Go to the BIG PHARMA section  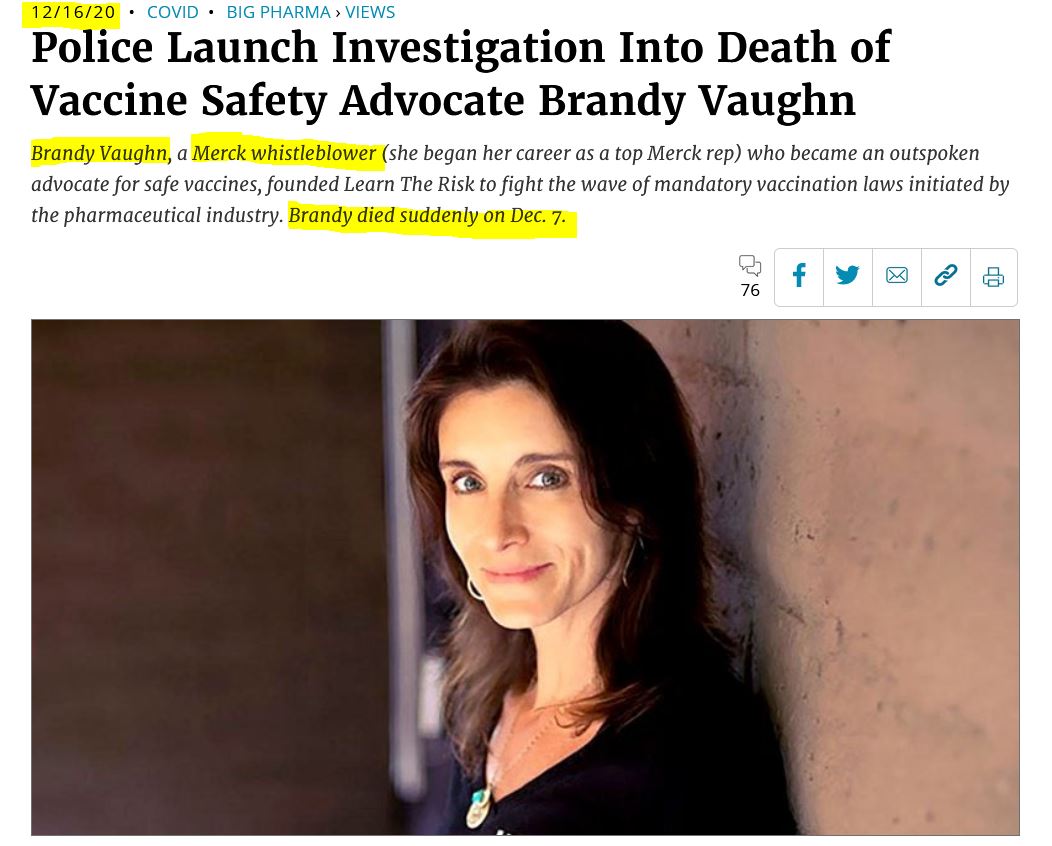tap(278, 12)
